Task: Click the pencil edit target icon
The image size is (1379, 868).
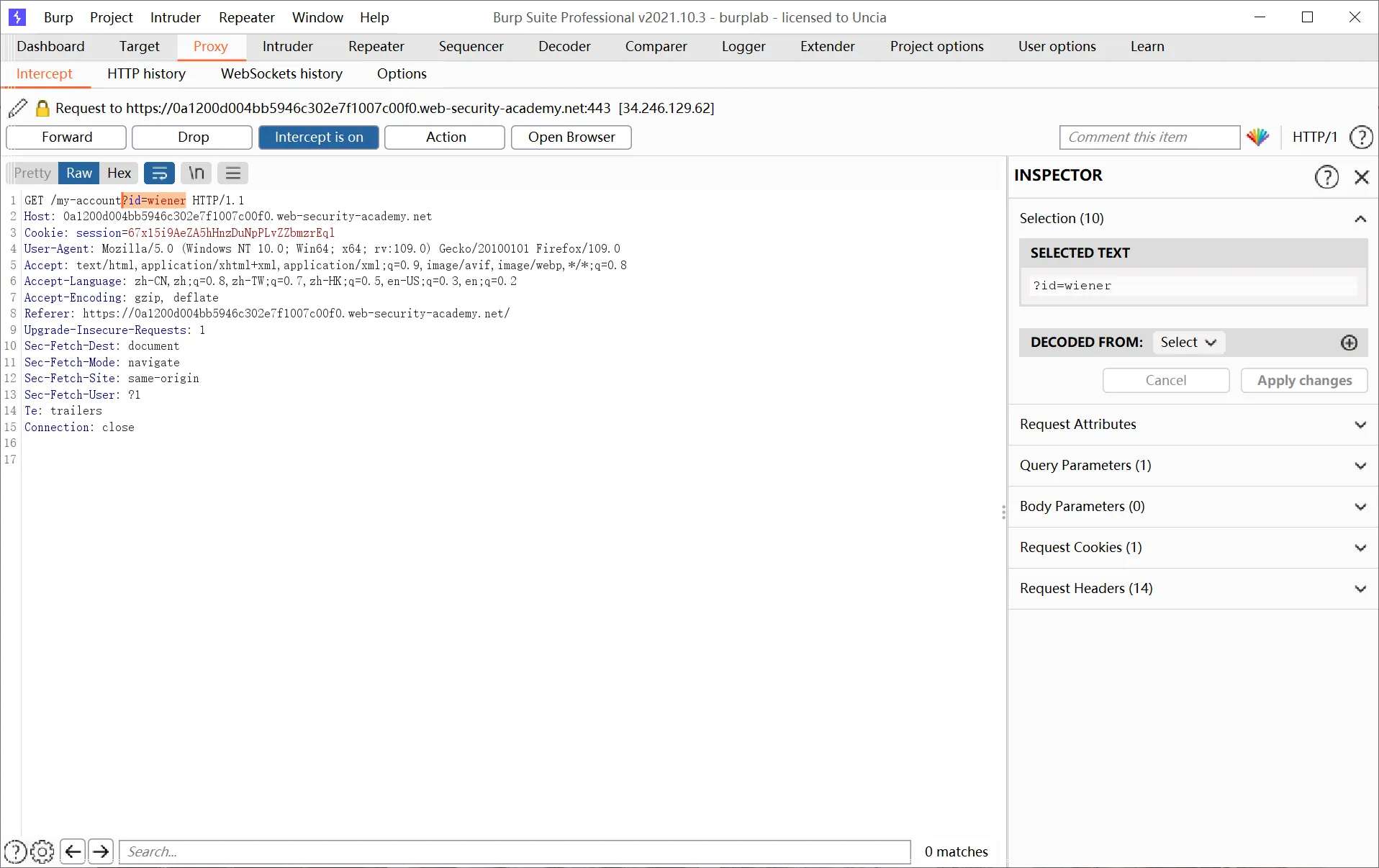Action: (x=18, y=108)
